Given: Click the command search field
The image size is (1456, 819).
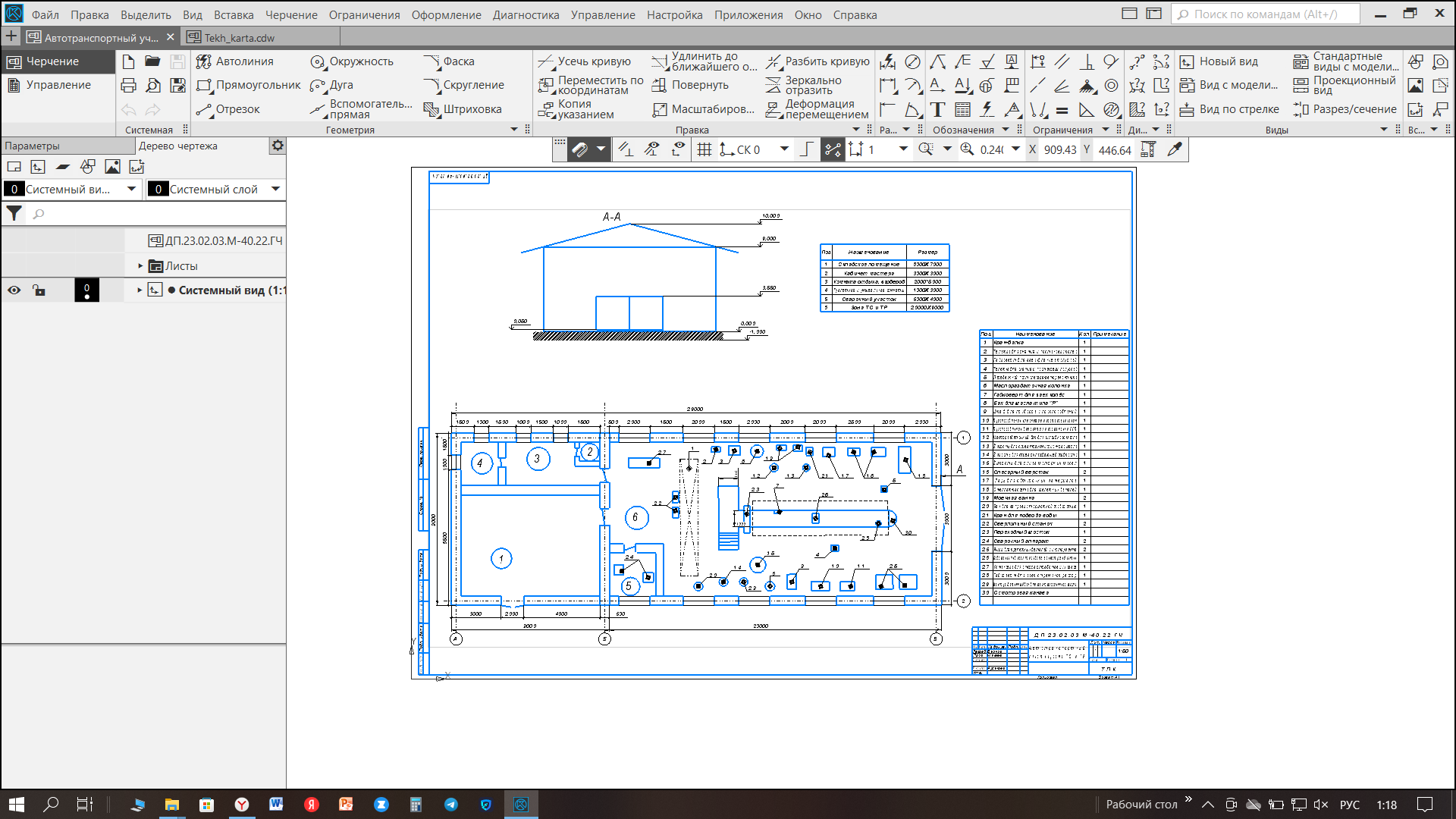Looking at the screenshot, I should click(x=1265, y=14).
